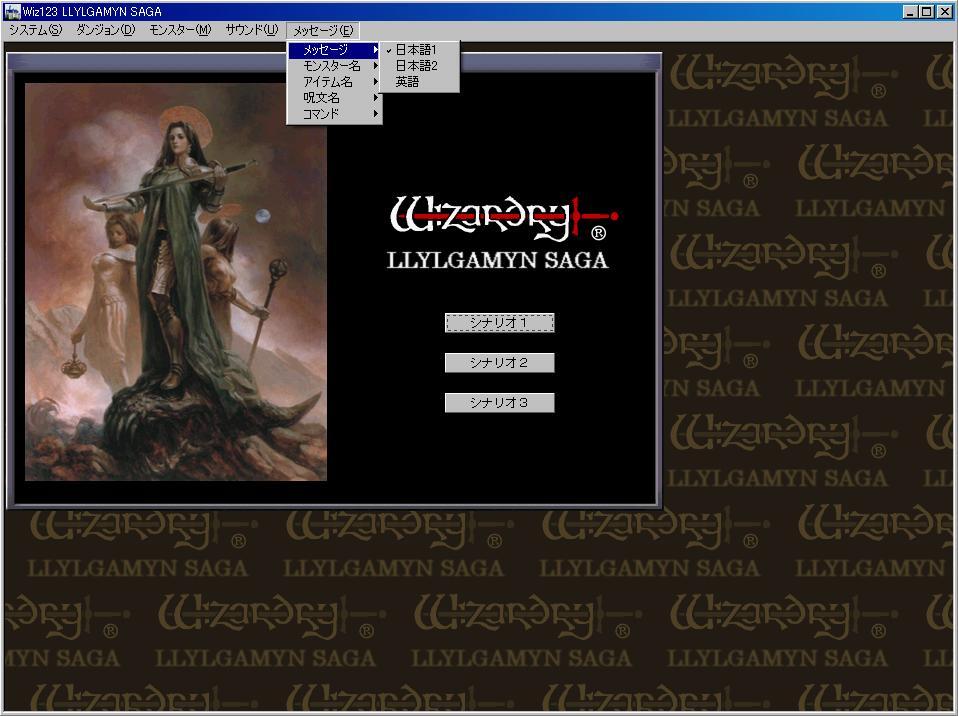Click the Wiz123 app icon in title bar
Screen dimensions: 958x716
pyautogui.click(x=12, y=11)
